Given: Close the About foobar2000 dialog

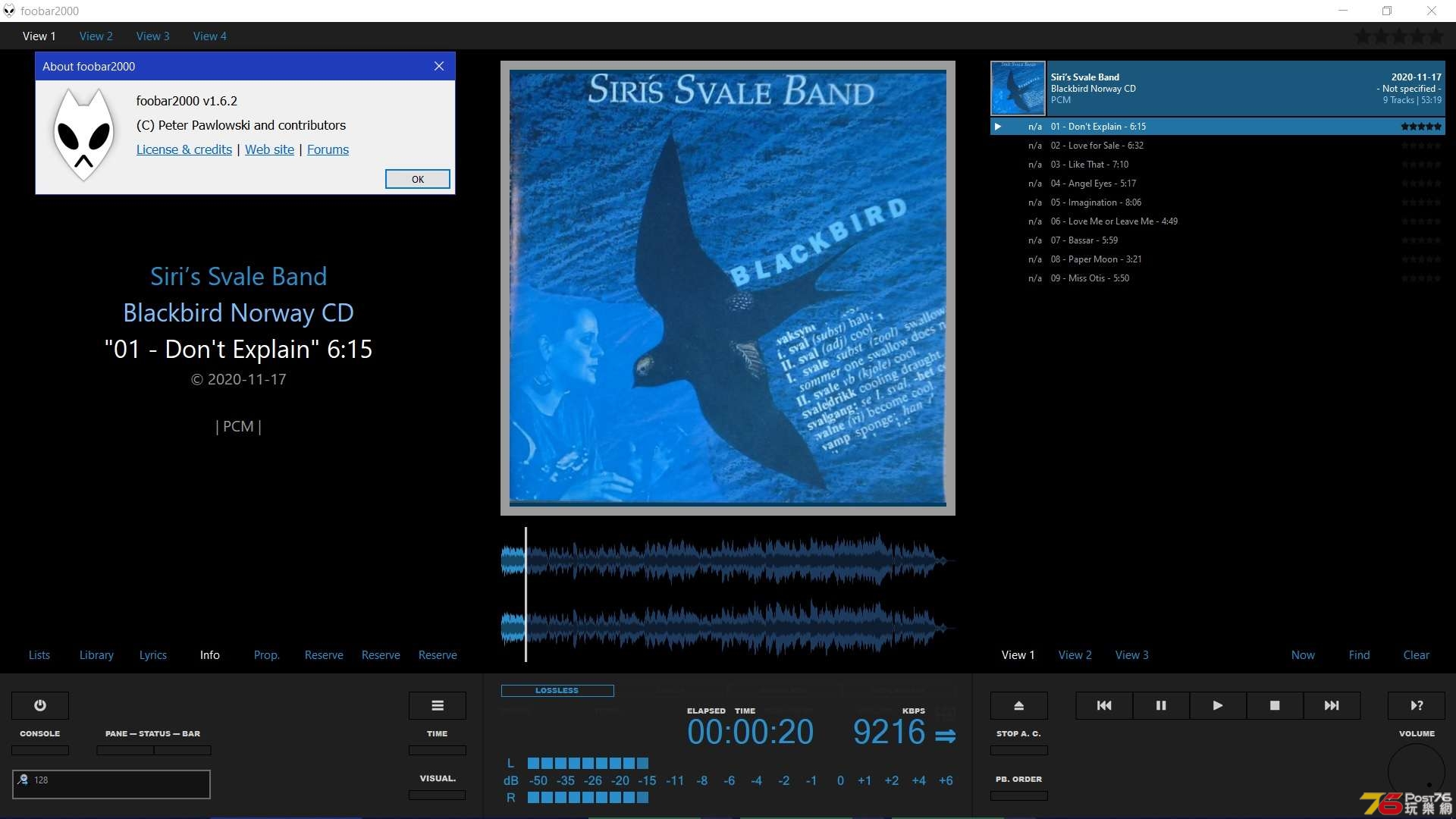Looking at the screenshot, I should tap(439, 66).
